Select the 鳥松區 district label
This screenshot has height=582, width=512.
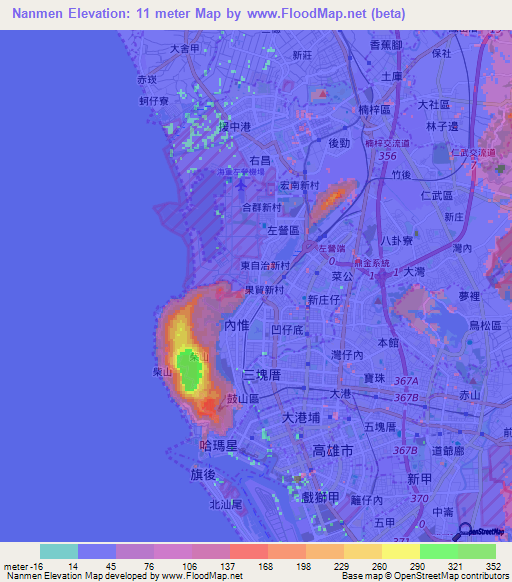[x=486, y=326]
